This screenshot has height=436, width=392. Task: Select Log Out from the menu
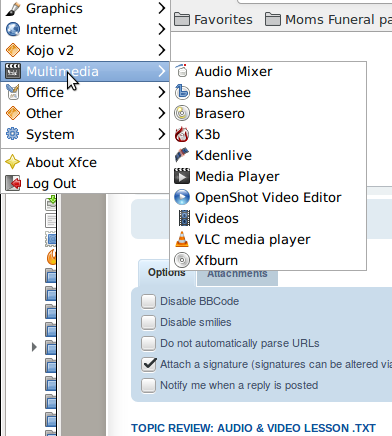click(x=85, y=183)
